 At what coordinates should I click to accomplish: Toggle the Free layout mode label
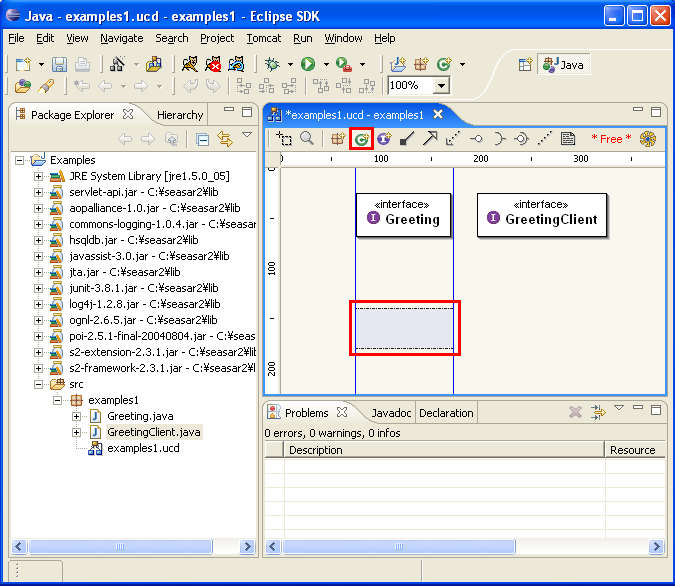pyautogui.click(x=611, y=139)
